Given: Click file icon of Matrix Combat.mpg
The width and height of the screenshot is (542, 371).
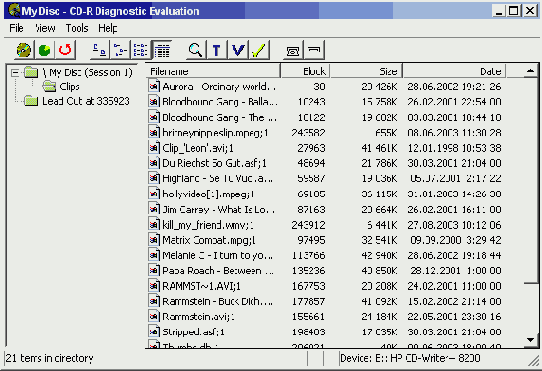Looking at the screenshot, I should pos(154,240).
